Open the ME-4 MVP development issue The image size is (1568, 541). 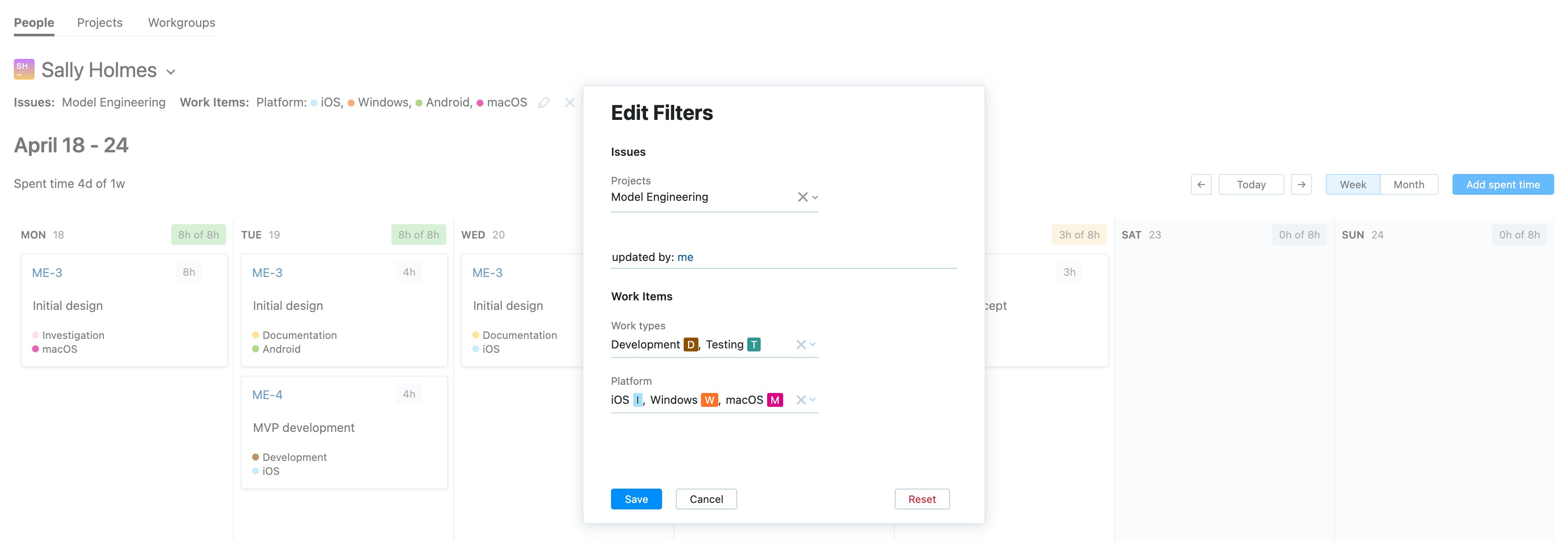coord(267,394)
